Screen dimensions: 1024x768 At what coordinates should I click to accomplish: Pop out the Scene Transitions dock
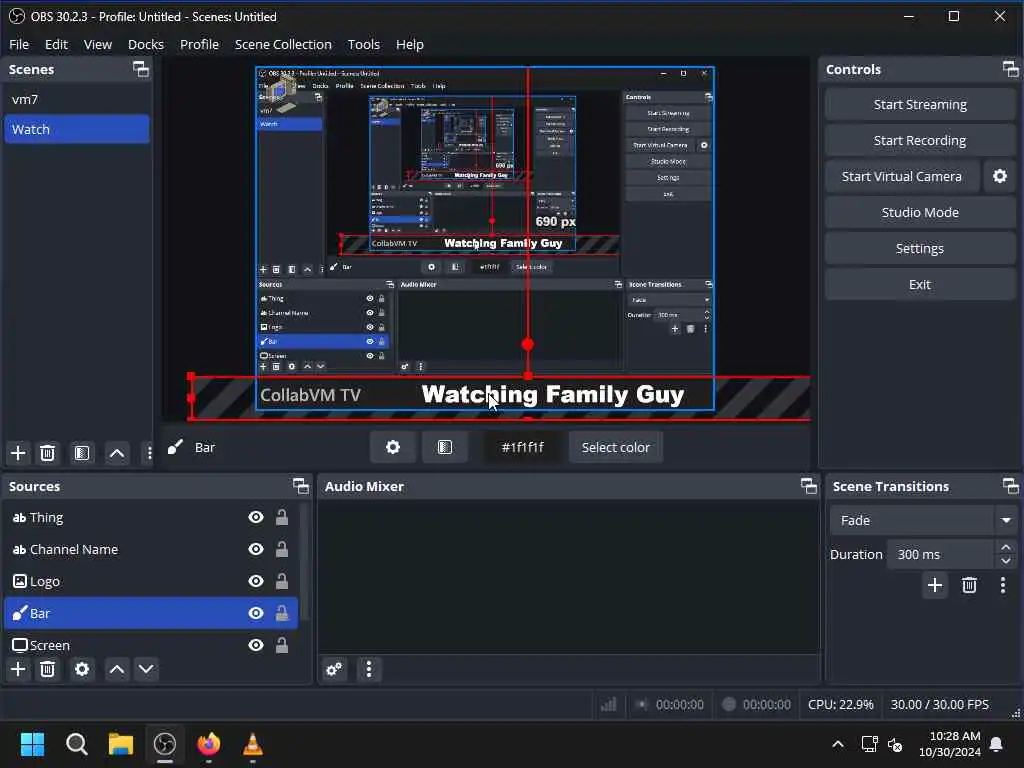tap(1010, 486)
